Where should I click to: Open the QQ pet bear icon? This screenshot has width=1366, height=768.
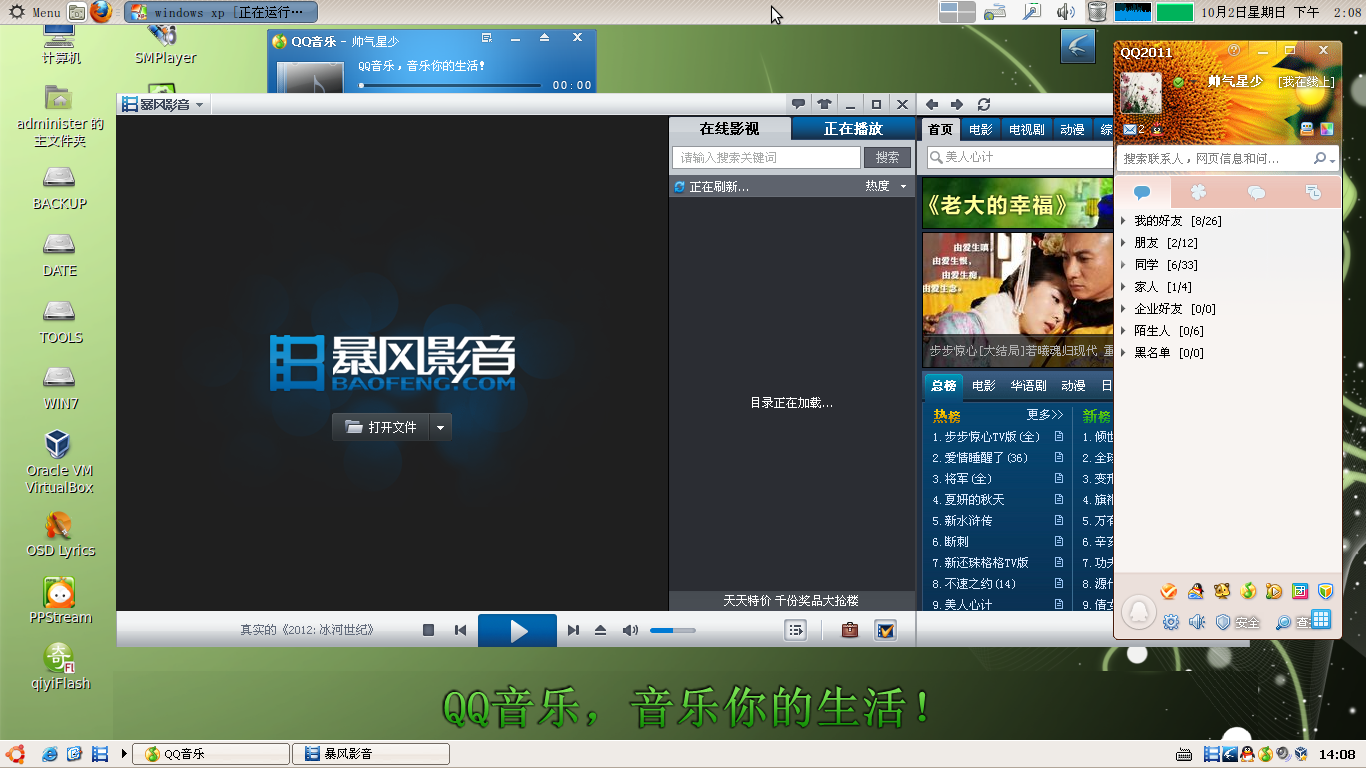1221,591
